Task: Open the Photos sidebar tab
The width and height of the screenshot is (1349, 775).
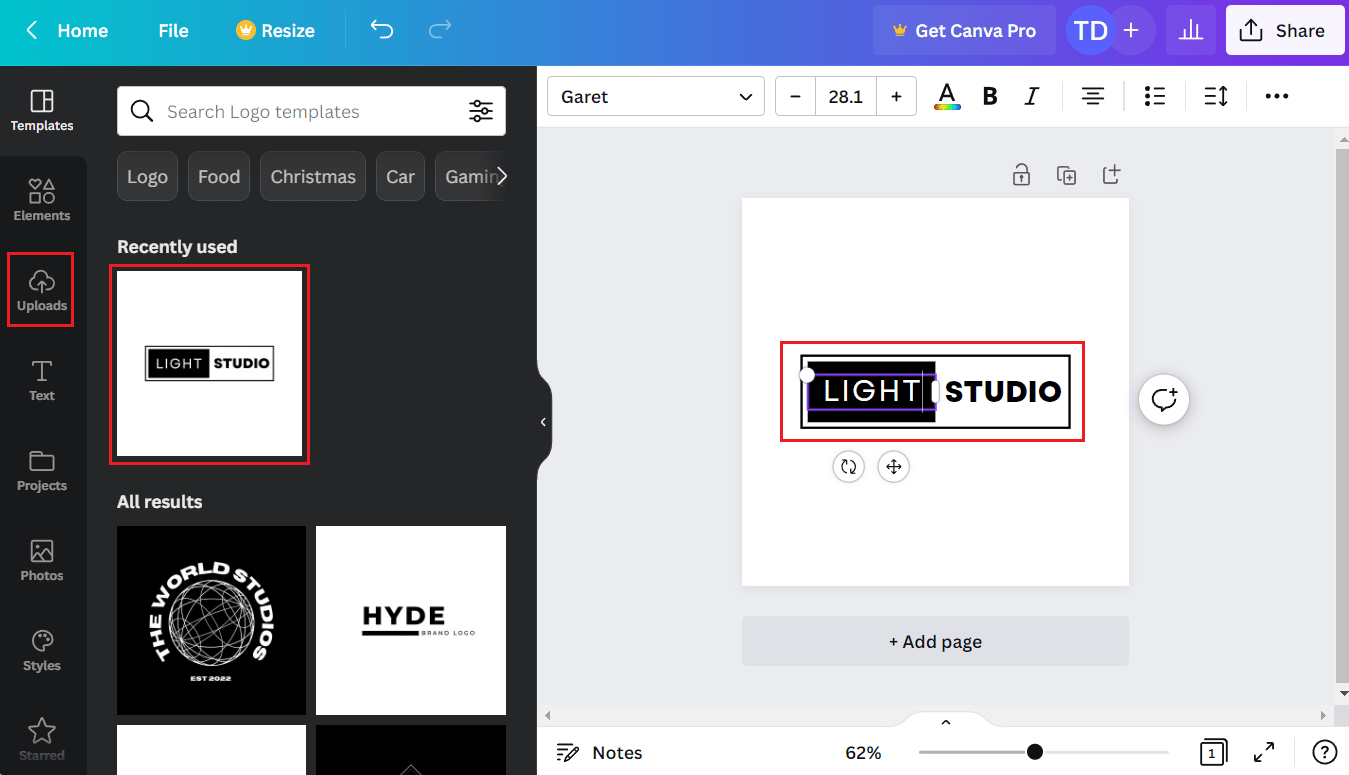Action: pyautogui.click(x=42, y=560)
